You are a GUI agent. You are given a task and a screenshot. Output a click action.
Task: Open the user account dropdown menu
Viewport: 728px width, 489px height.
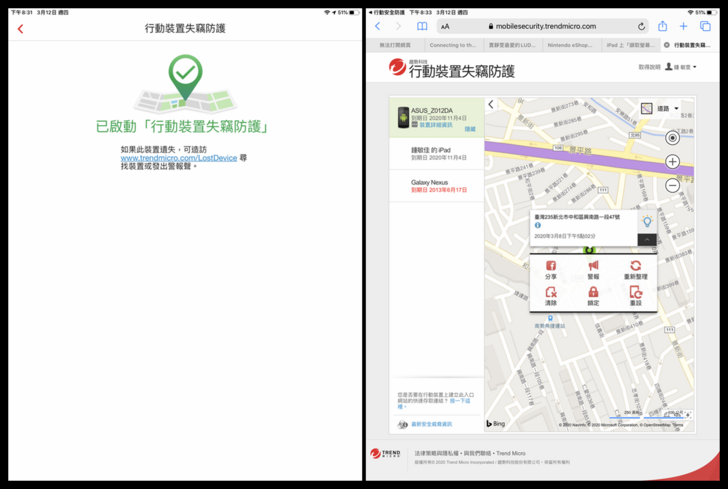tap(680, 67)
